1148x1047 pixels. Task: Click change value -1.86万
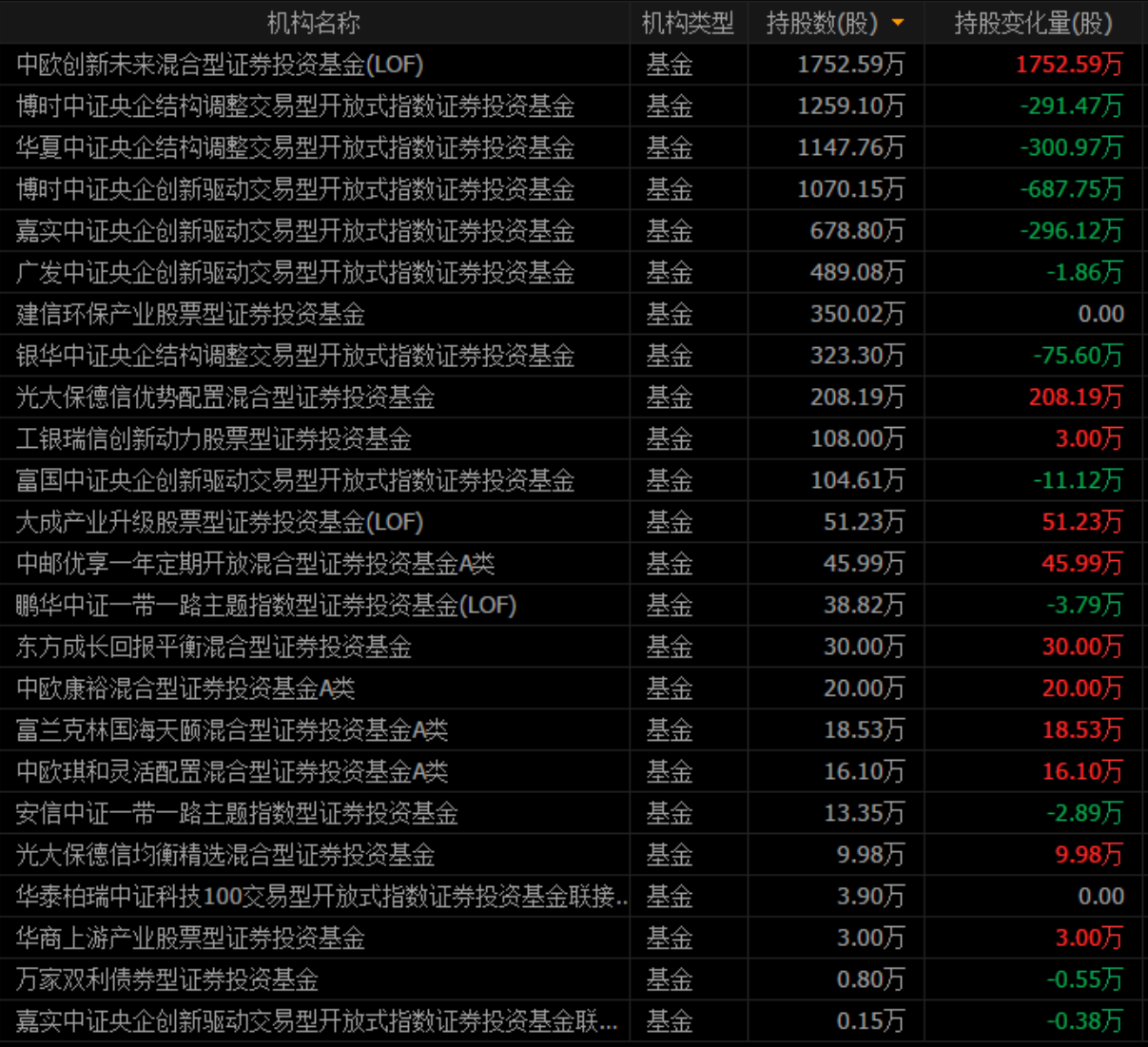pos(1085,273)
